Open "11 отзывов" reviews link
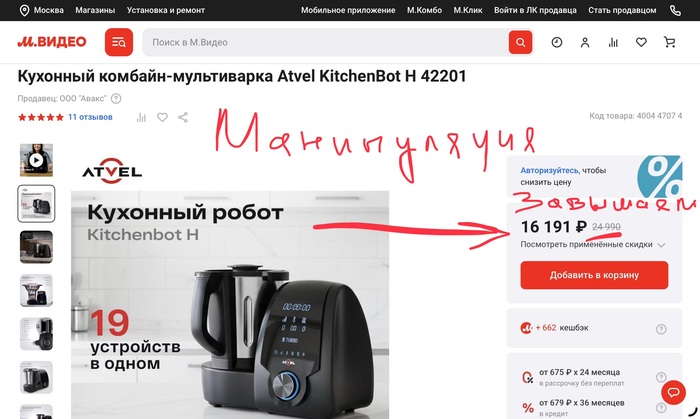Image resolution: width=700 pixels, height=419 pixels. tap(90, 117)
